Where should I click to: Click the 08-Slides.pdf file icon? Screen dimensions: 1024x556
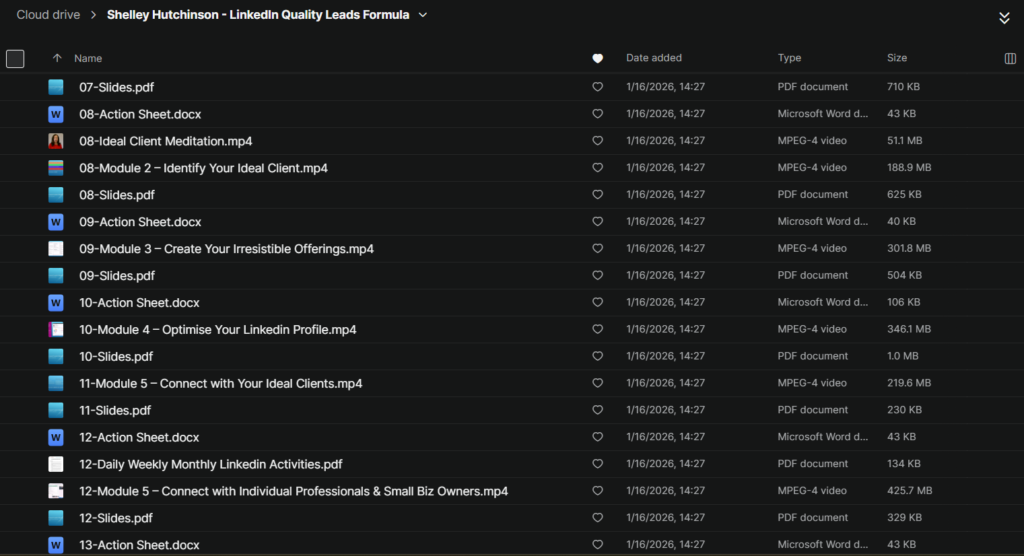56,195
